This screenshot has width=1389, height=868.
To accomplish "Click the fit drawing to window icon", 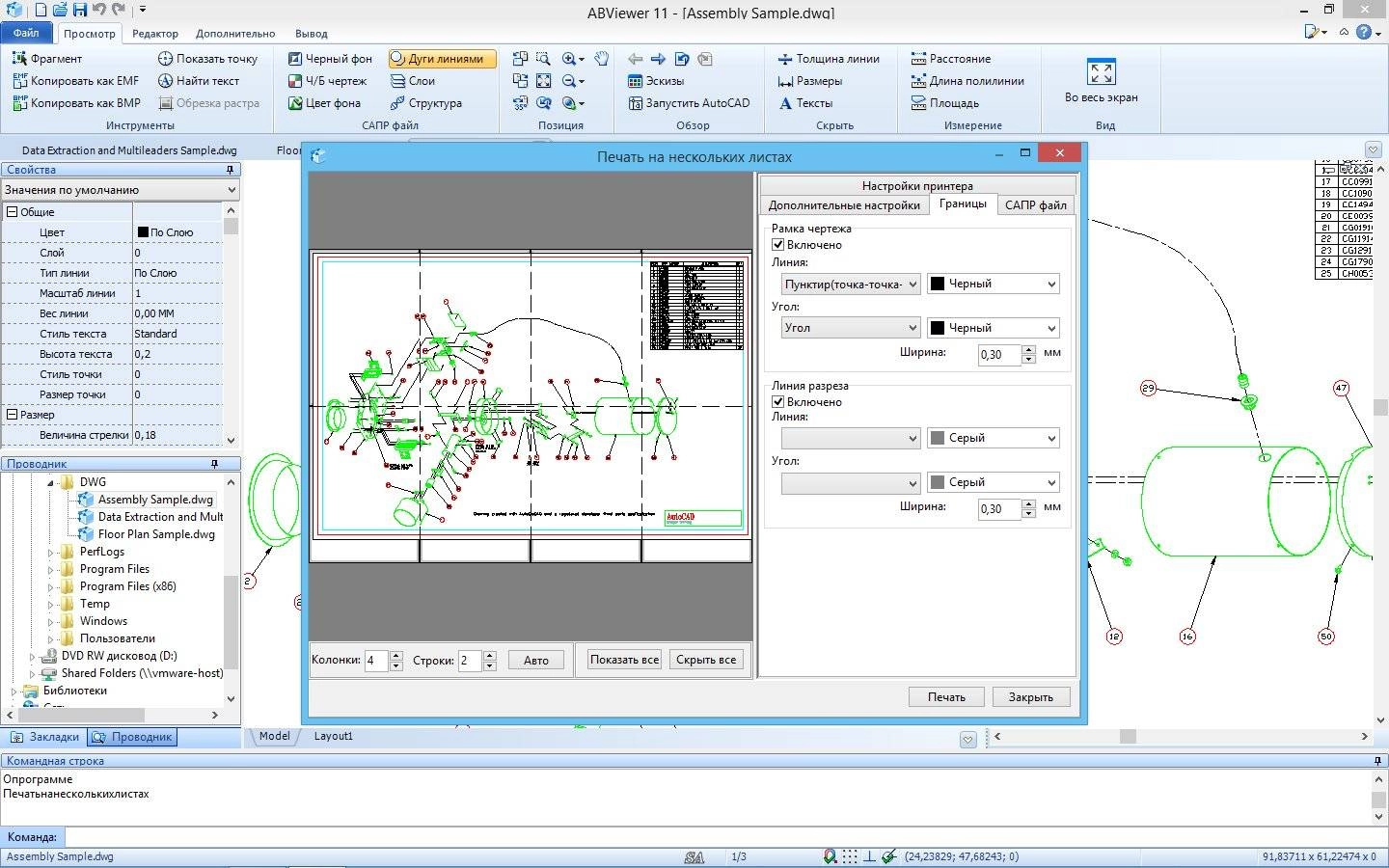I will click(543, 81).
